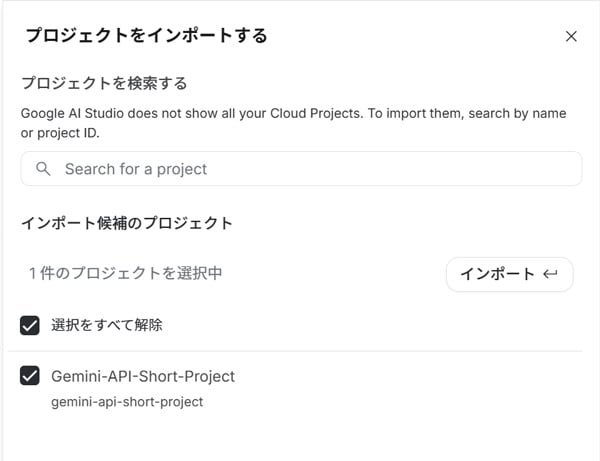The height and width of the screenshot is (461, 600).
Task: Uncheck the 選択をすべて解除 checkbox
Action: [x=30, y=325]
